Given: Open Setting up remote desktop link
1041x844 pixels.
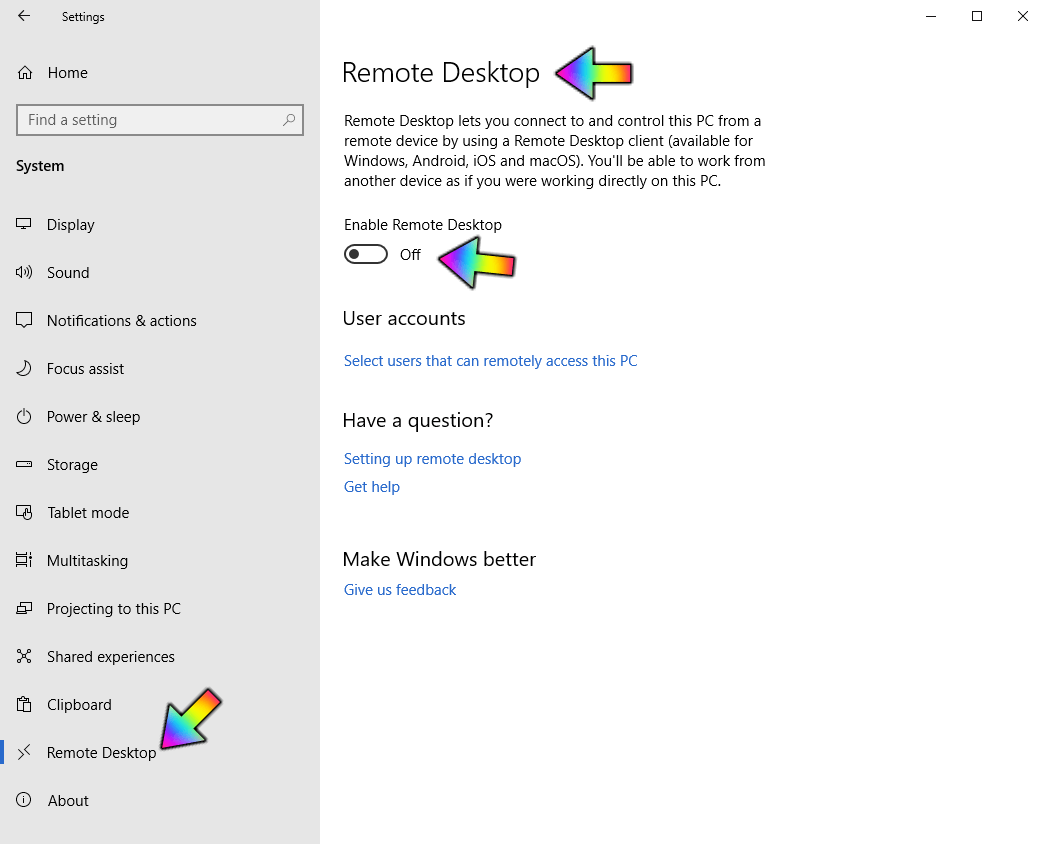Looking at the screenshot, I should 432,459.
